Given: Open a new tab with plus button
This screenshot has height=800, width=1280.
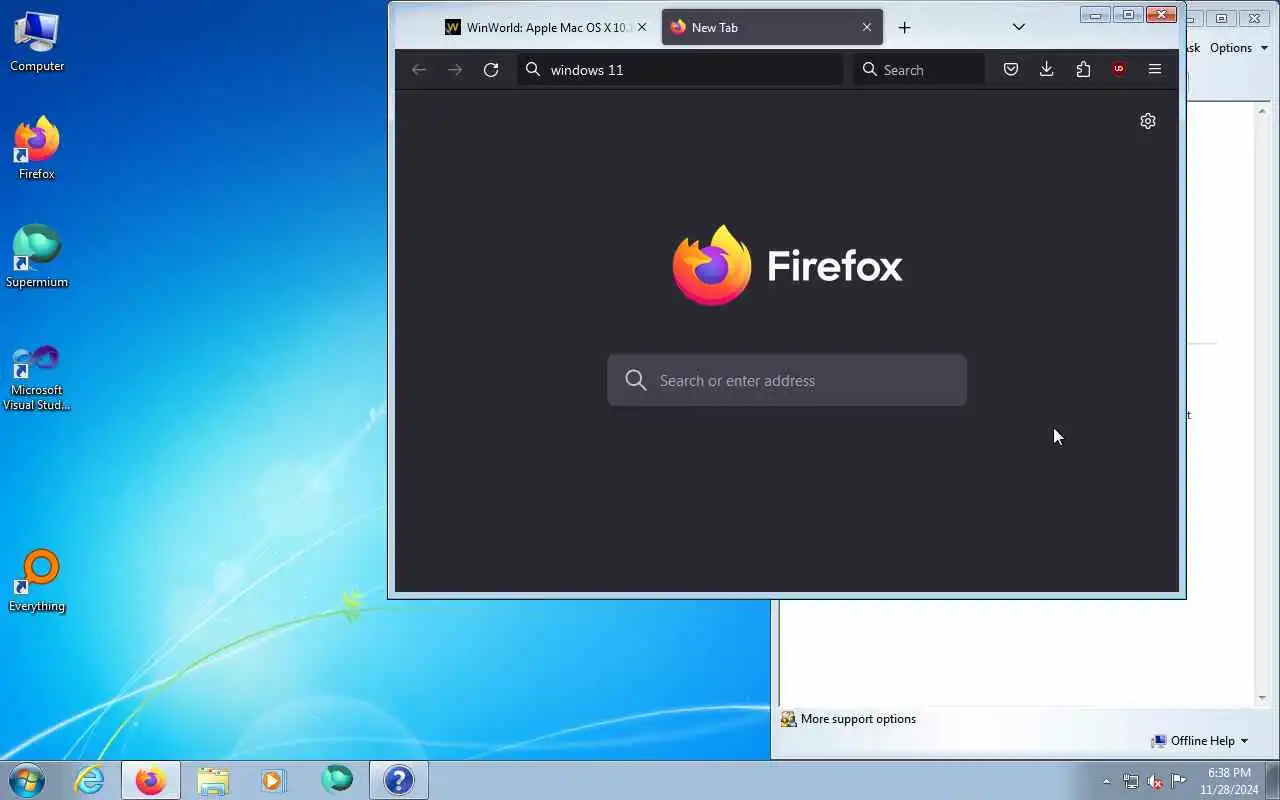Looking at the screenshot, I should point(904,28).
